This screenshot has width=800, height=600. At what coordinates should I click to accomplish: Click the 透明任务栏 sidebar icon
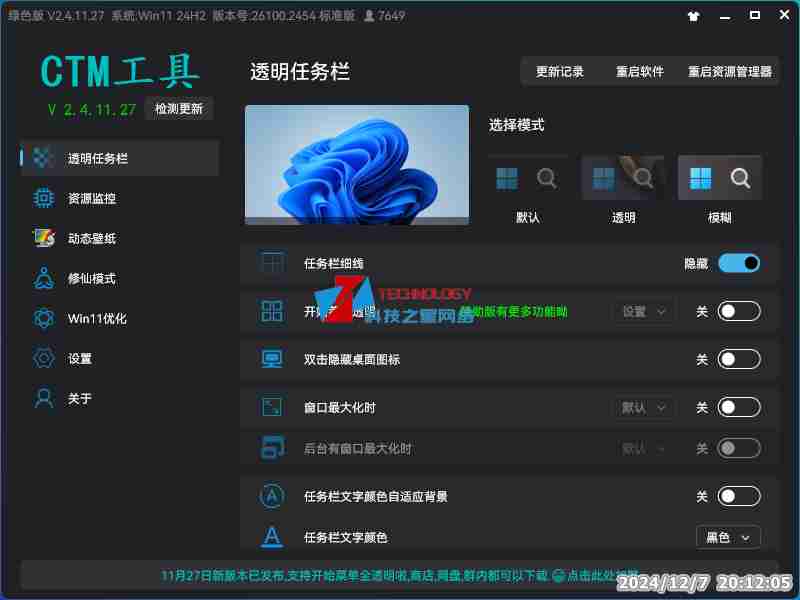click(43, 158)
